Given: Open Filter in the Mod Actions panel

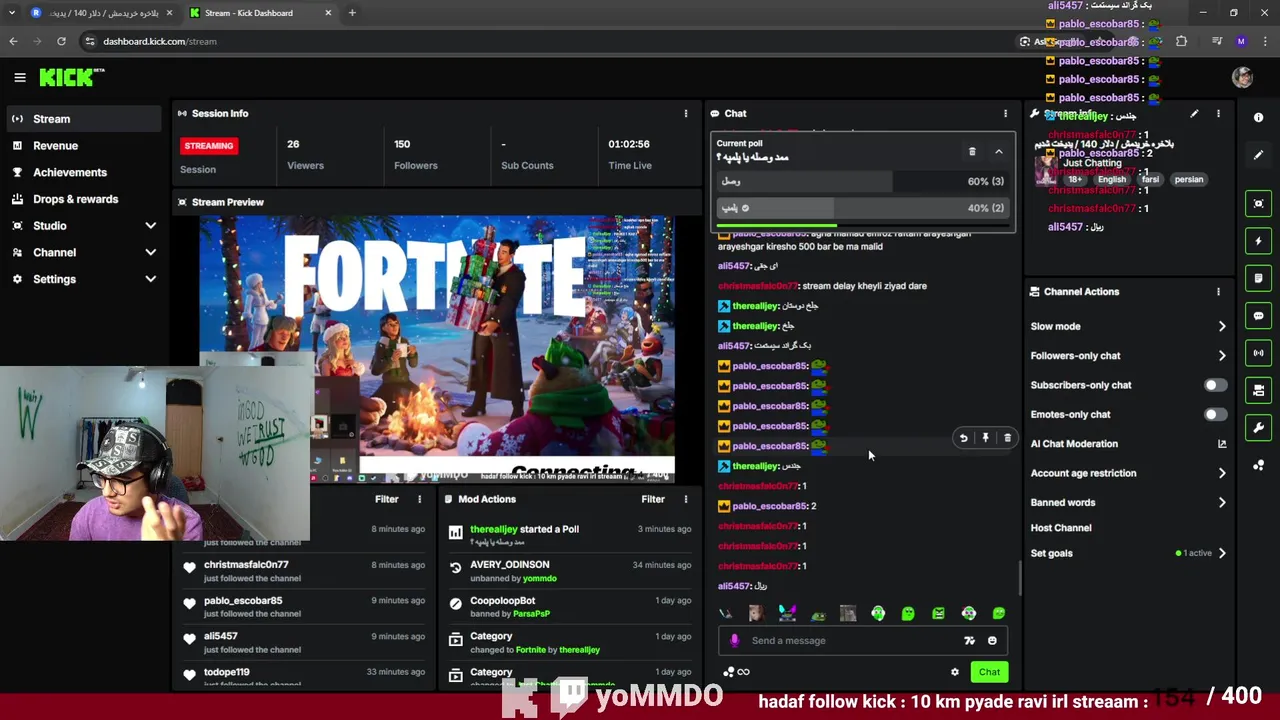Looking at the screenshot, I should [653, 499].
